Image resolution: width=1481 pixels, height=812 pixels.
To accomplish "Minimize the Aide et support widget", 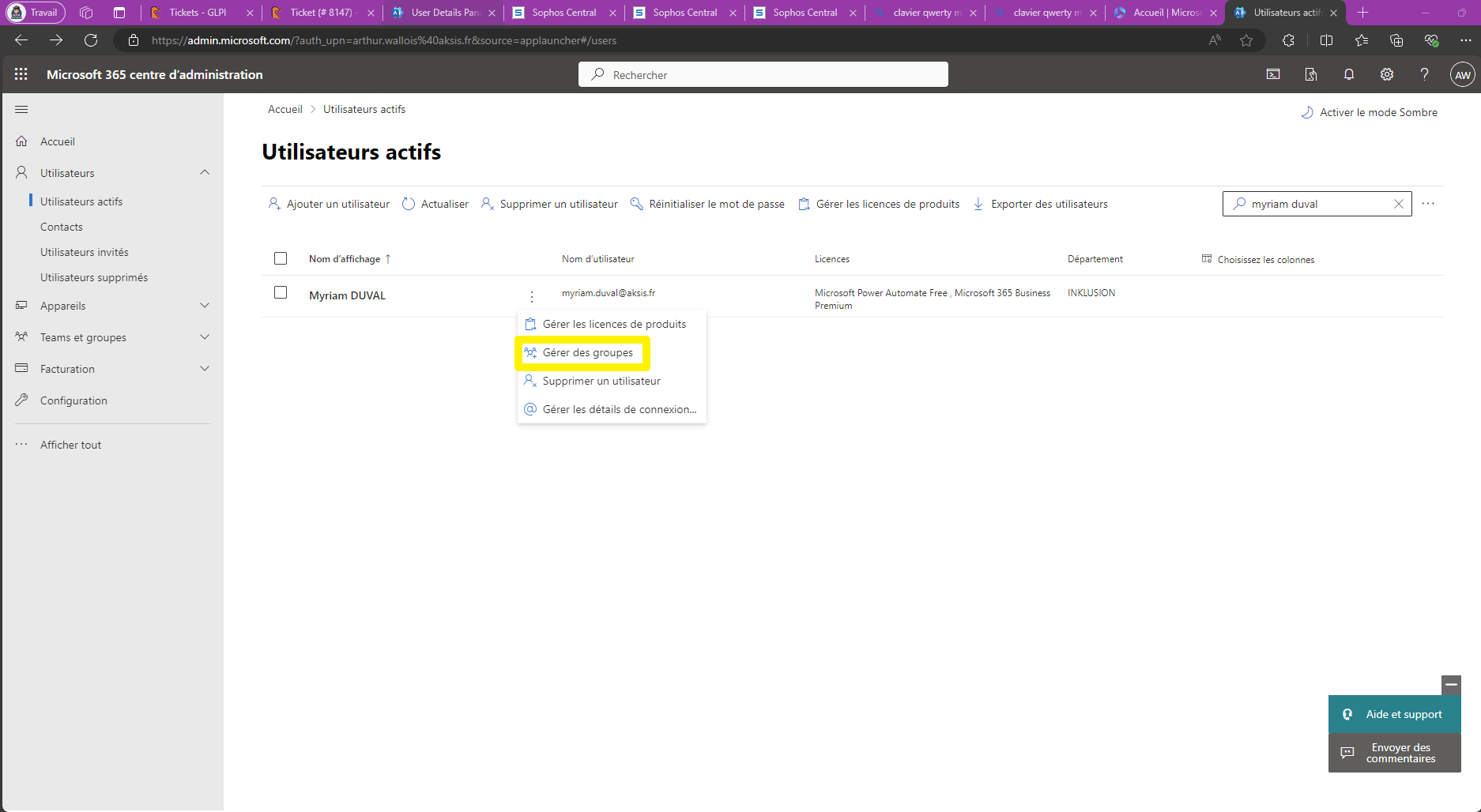I will click(x=1451, y=685).
